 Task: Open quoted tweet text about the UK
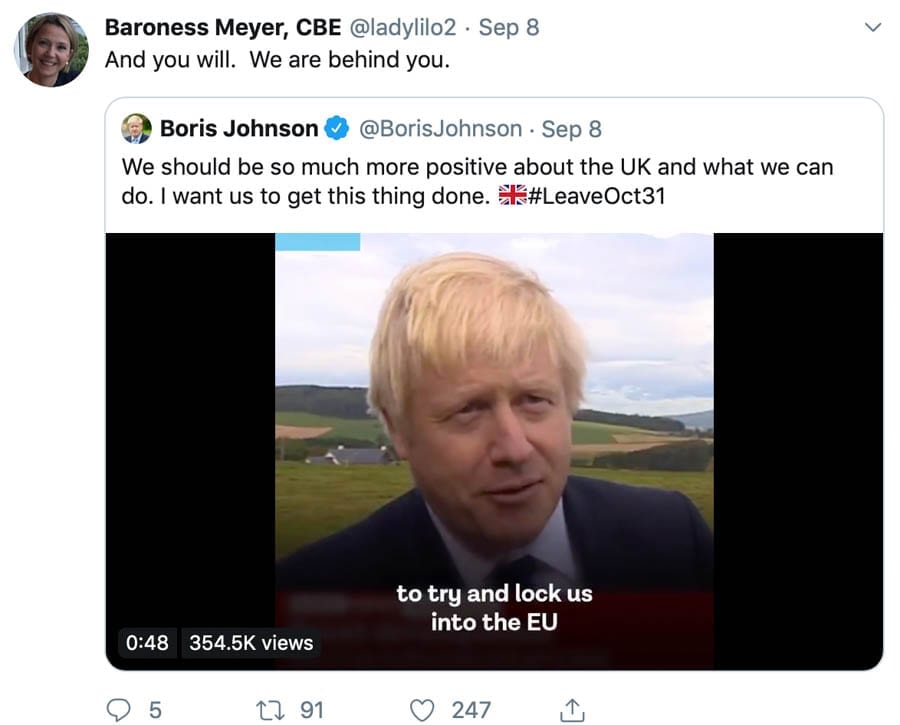476,166
